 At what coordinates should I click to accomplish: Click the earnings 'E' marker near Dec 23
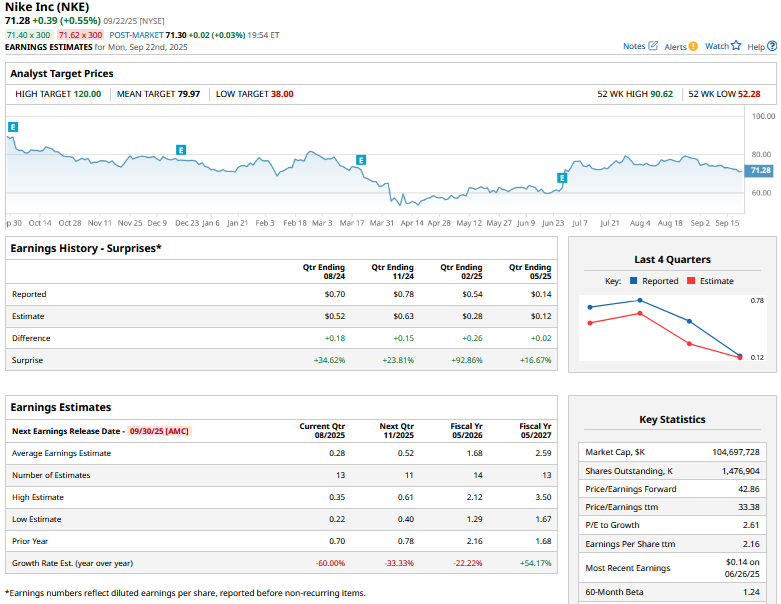tap(181, 150)
